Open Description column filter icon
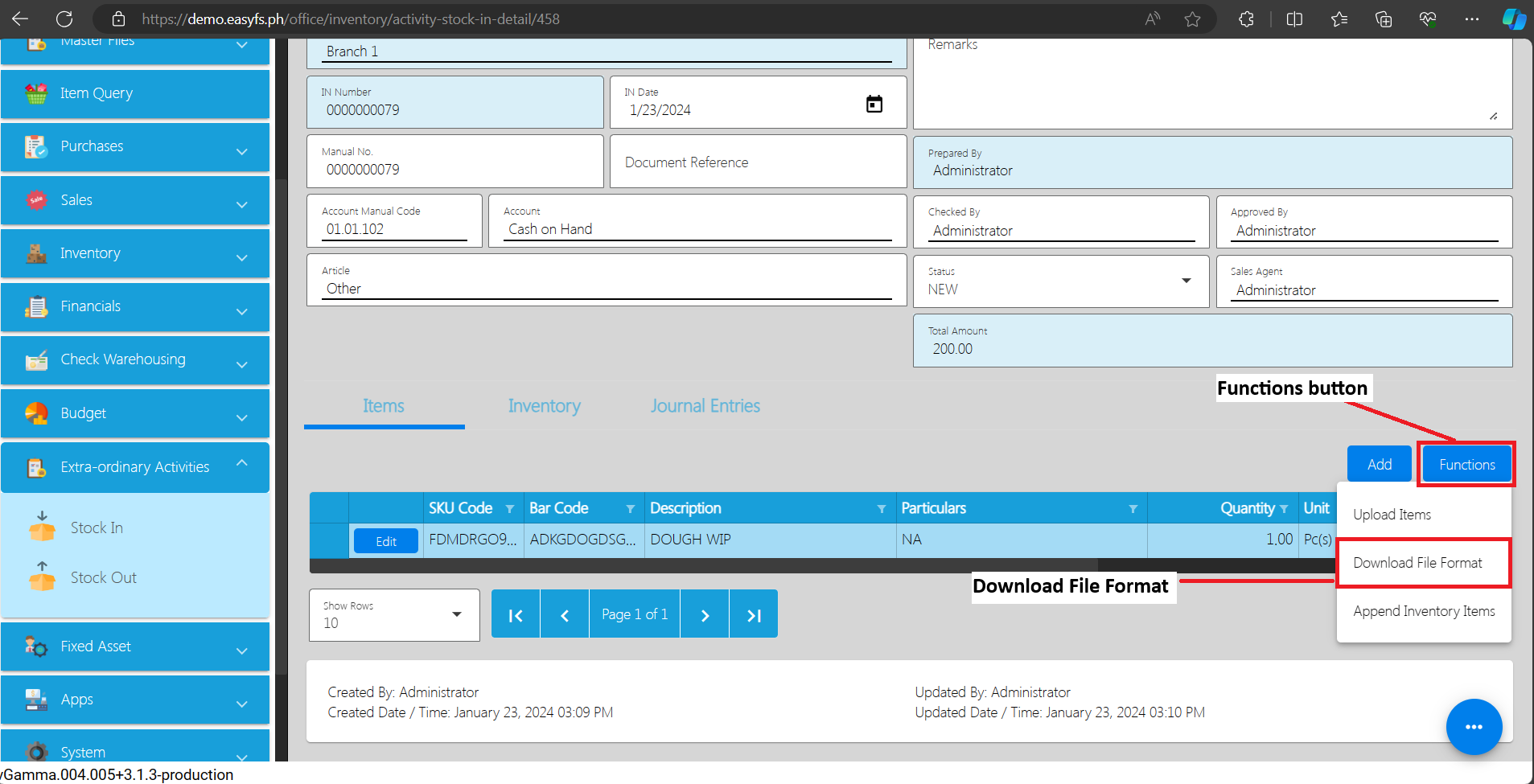 pos(882,509)
